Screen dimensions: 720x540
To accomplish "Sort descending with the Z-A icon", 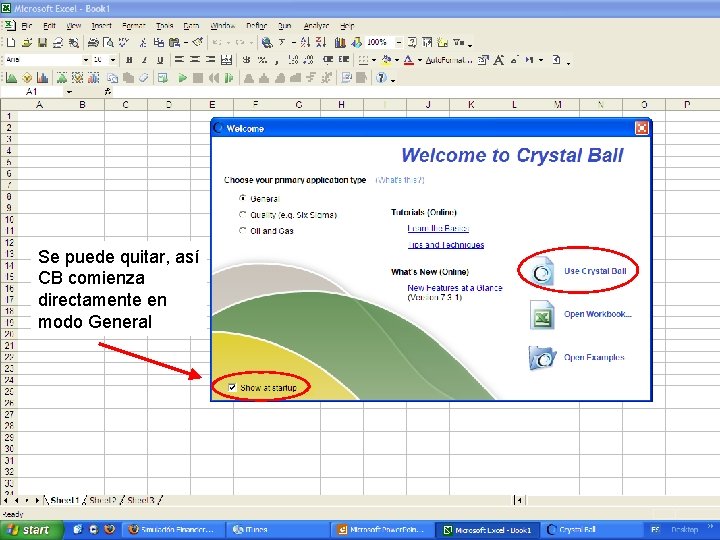I will (x=321, y=43).
